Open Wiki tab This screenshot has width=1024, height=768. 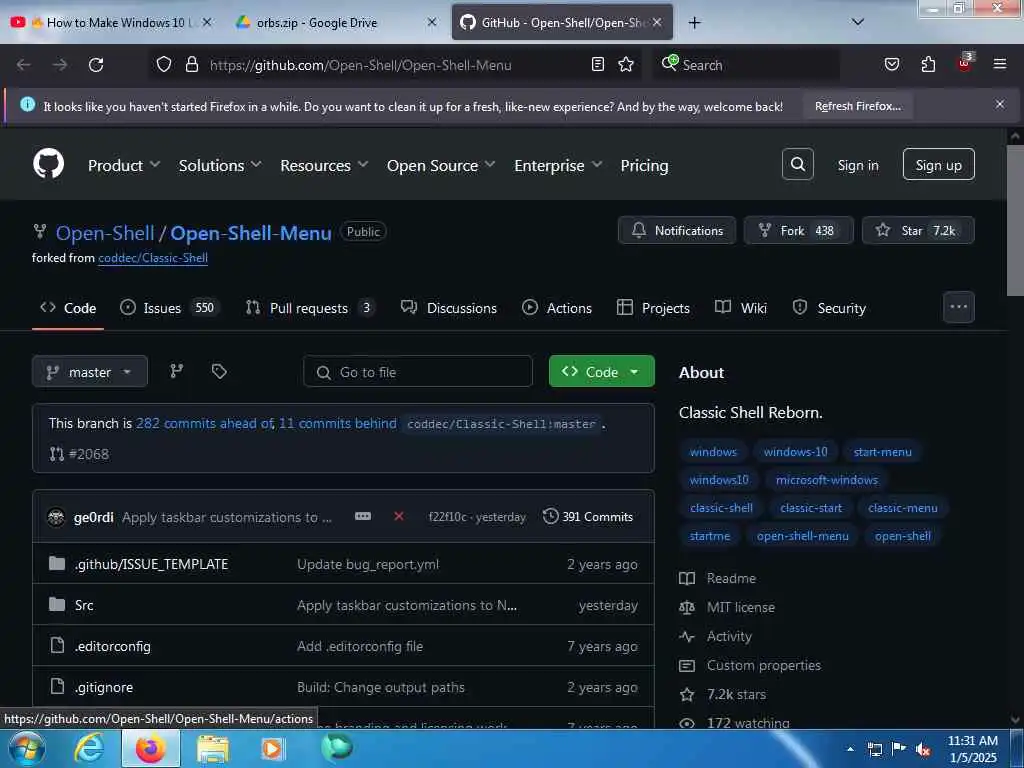(x=741, y=308)
